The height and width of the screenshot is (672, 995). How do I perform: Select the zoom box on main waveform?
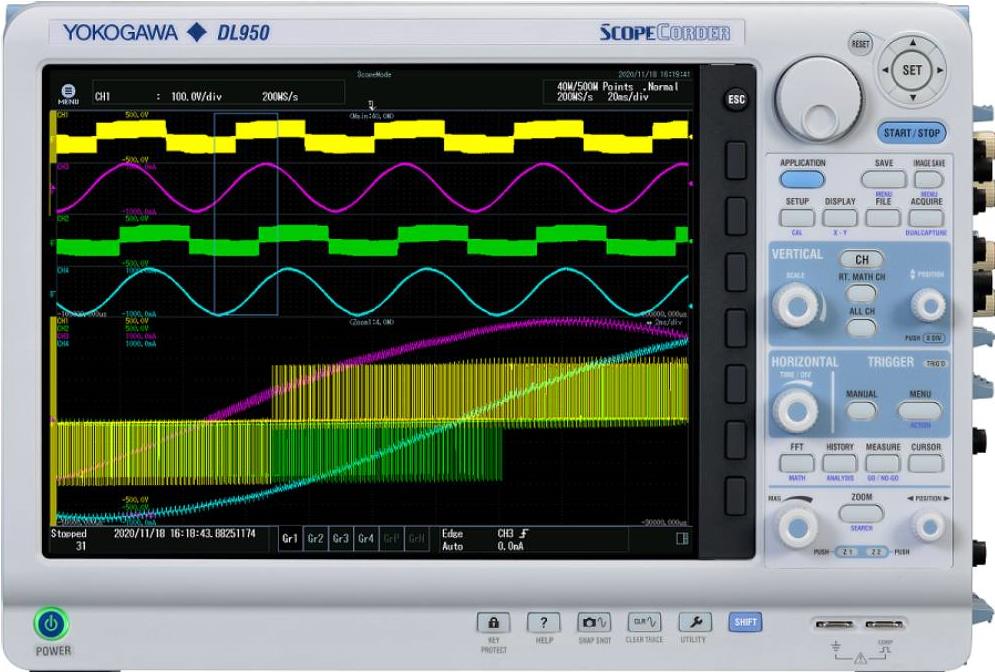pos(246,214)
